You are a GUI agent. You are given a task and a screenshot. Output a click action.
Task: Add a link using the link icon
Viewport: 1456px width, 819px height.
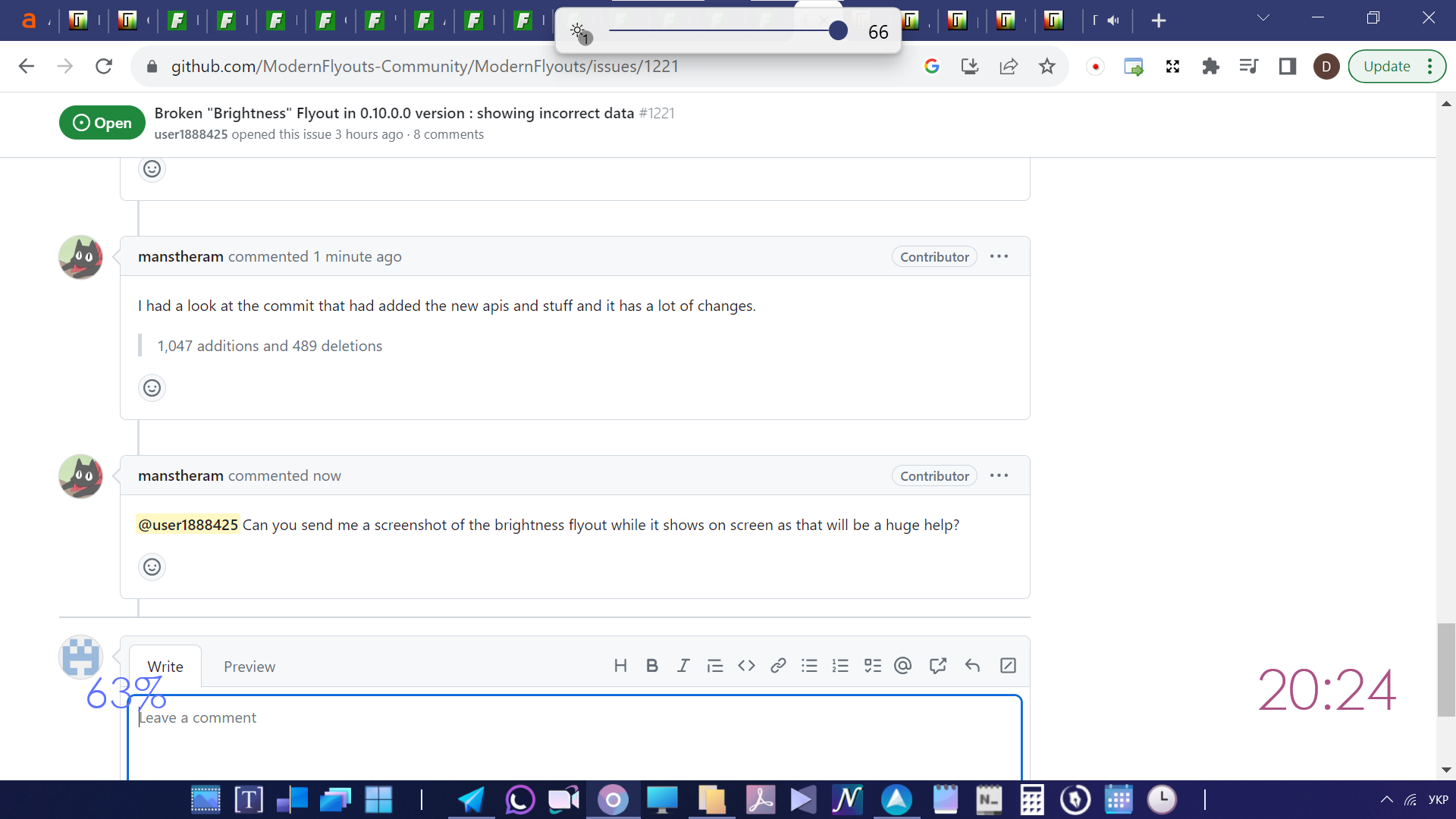(778, 666)
